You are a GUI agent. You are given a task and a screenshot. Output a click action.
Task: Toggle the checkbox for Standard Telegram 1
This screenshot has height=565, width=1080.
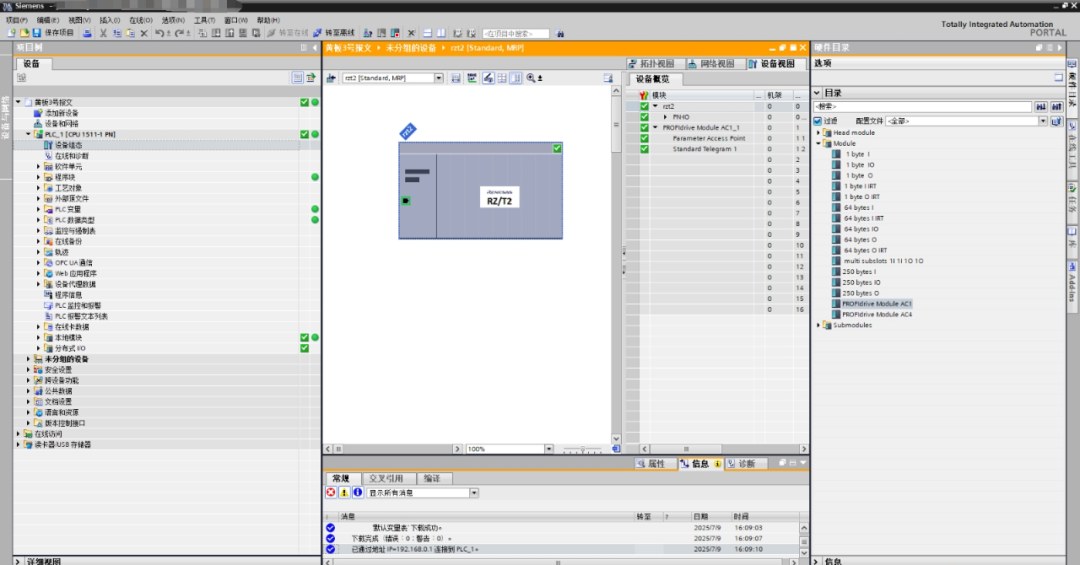coord(644,149)
